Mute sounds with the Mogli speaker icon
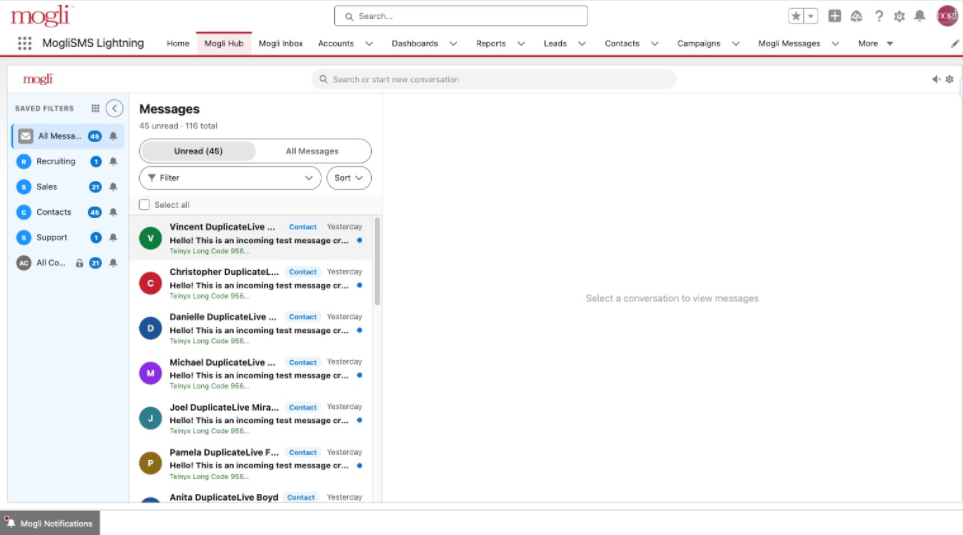This screenshot has height=535, width=963. 936,79
